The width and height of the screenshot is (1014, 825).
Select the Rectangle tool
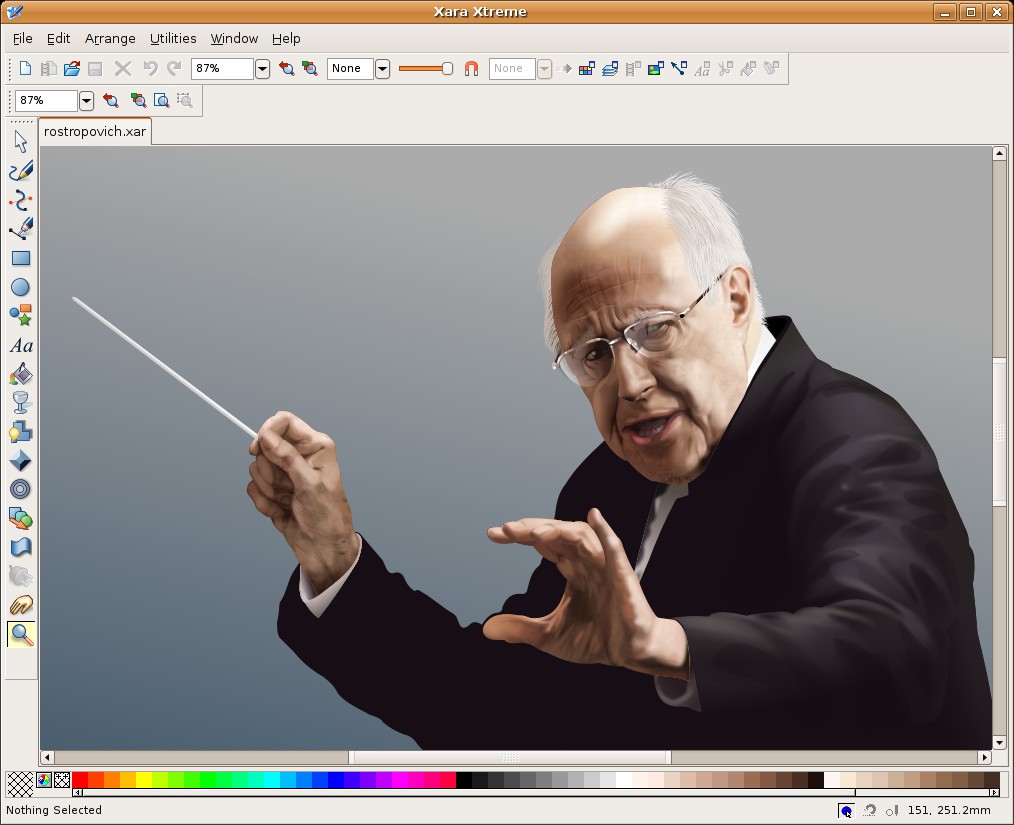(21, 259)
